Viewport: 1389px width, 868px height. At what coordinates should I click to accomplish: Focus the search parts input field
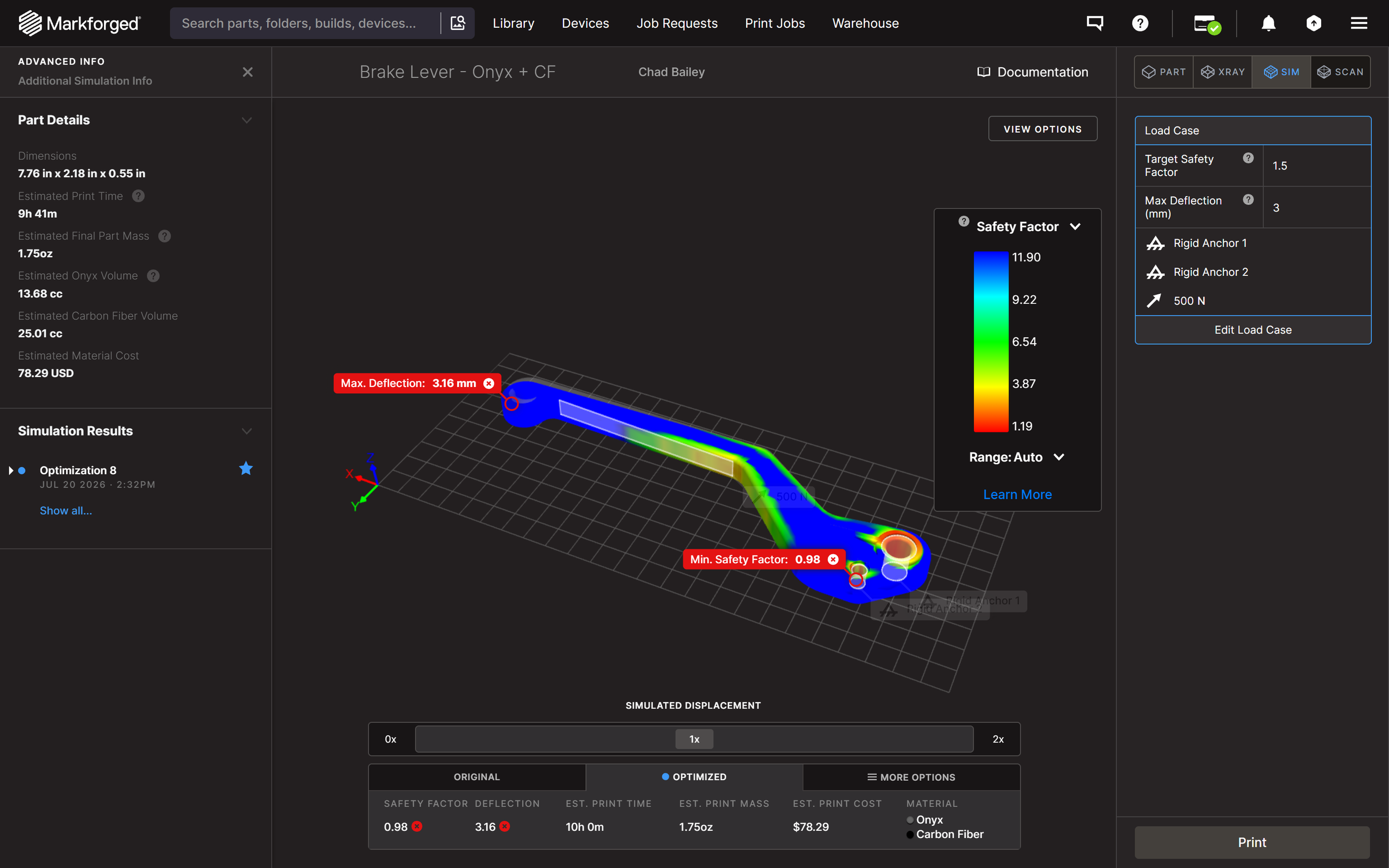[304, 23]
